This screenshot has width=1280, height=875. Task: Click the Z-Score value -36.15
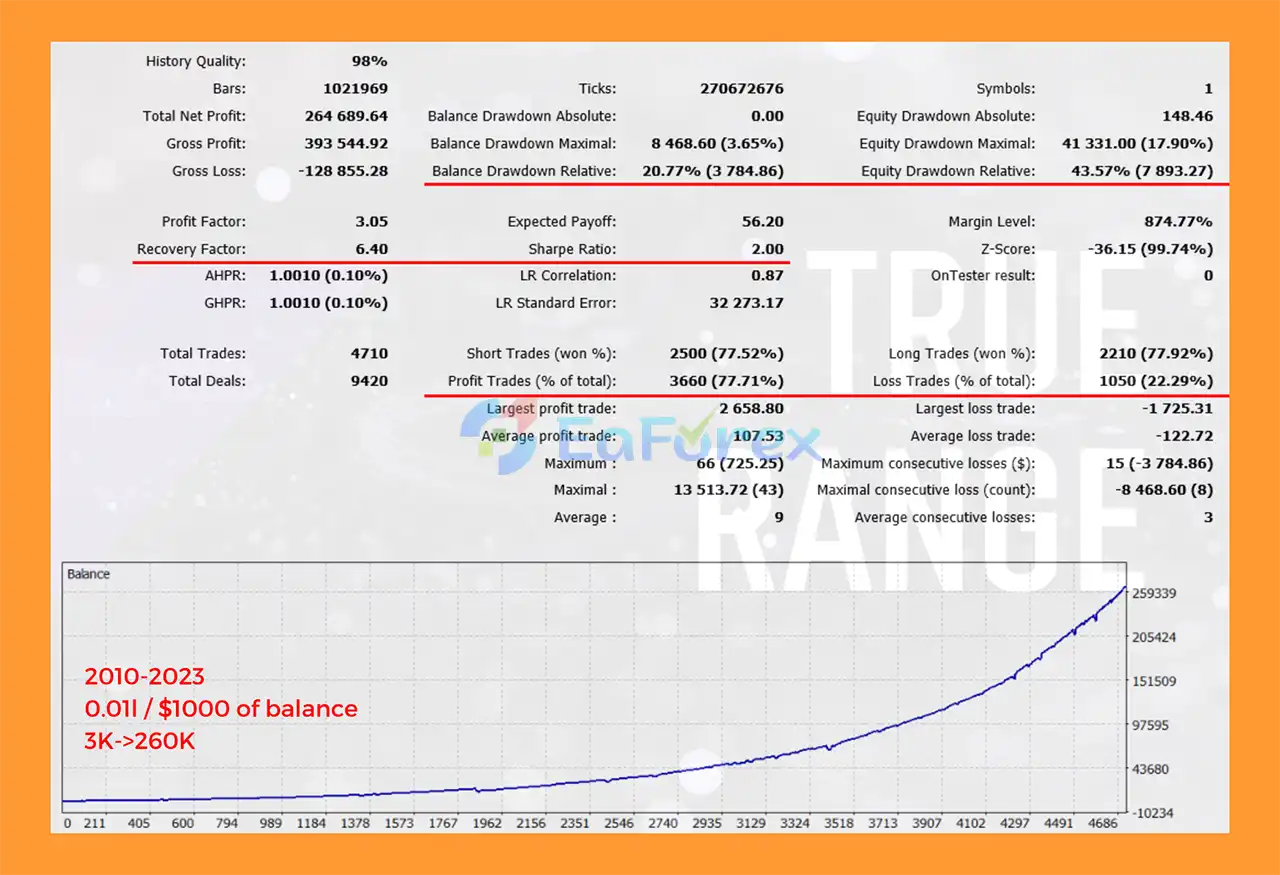coord(1150,248)
